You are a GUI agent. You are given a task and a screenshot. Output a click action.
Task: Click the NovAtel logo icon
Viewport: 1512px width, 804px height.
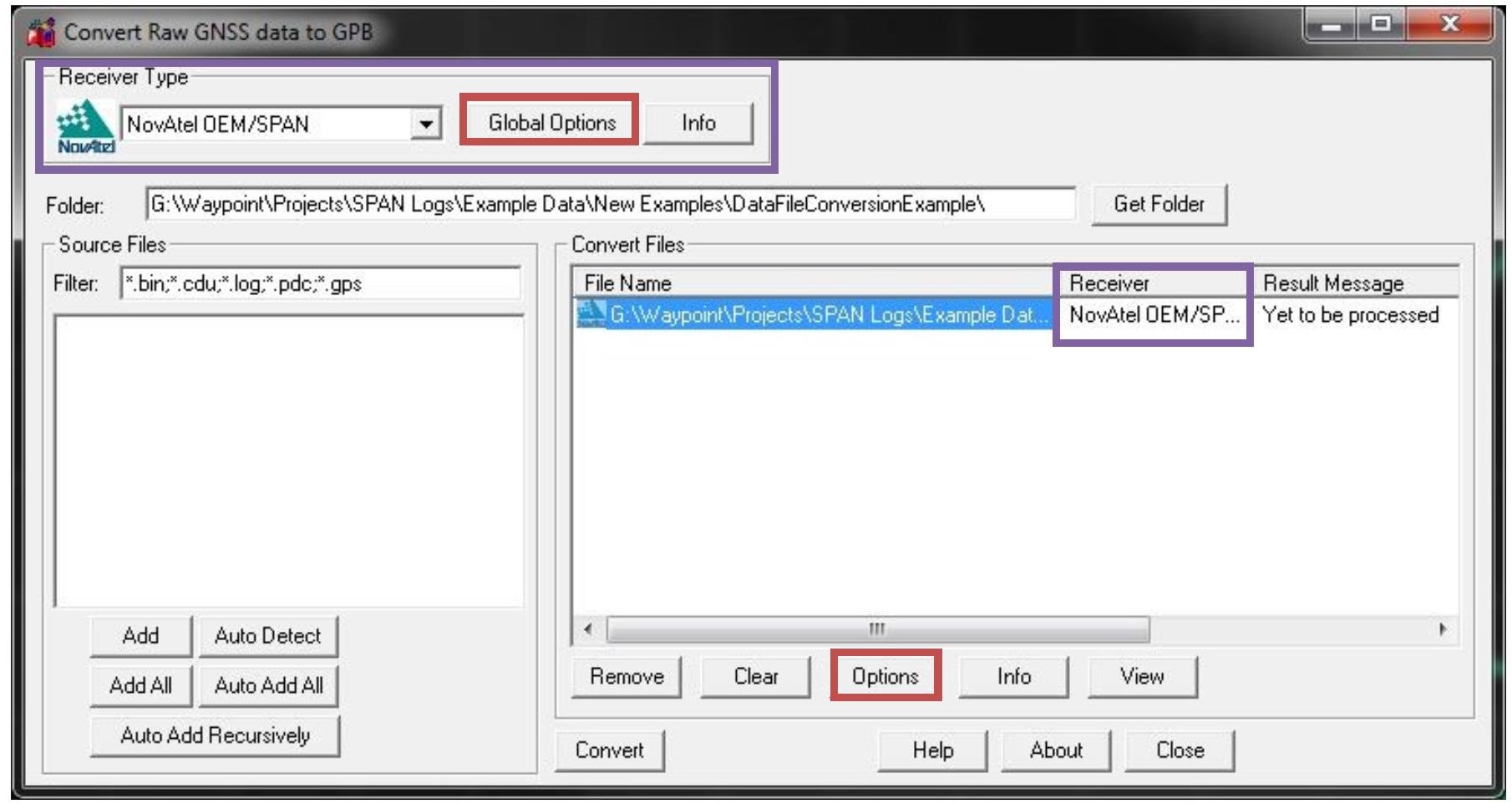pyautogui.click(x=85, y=127)
